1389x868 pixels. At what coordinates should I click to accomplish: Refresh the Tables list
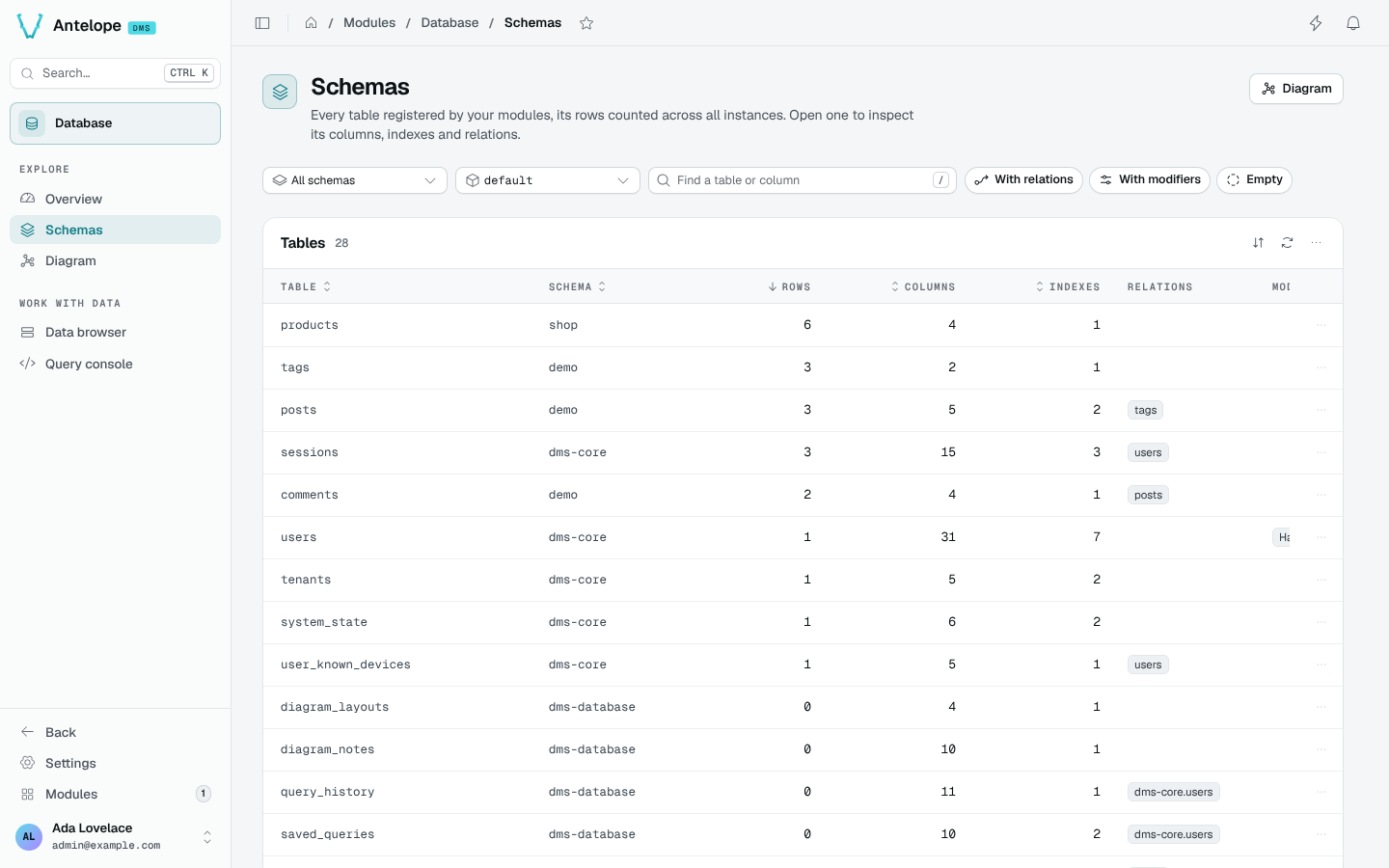[1287, 243]
